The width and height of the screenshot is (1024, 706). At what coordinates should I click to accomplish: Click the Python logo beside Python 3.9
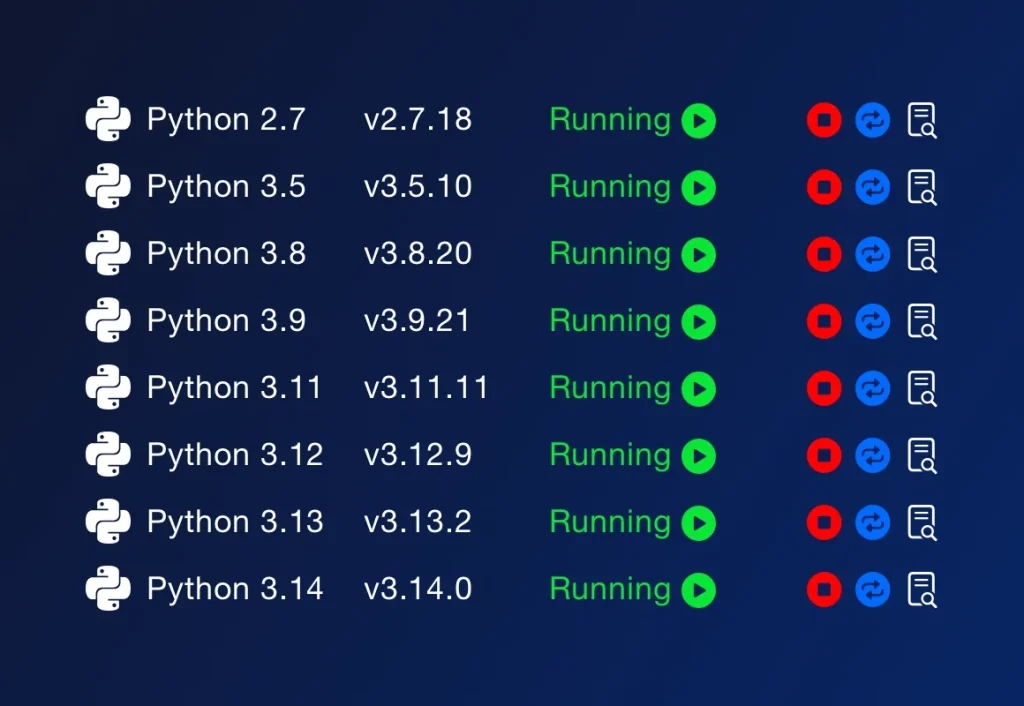[108, 320]
